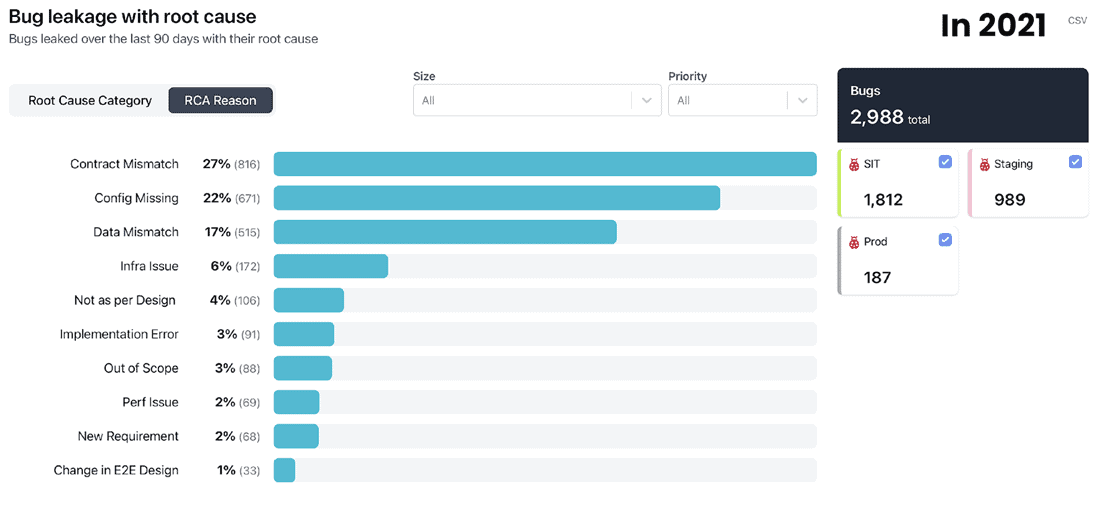Click the Config Missing bar
Image resolution: width=1100 pixels, height=507 pixels.
click(496, 198)
